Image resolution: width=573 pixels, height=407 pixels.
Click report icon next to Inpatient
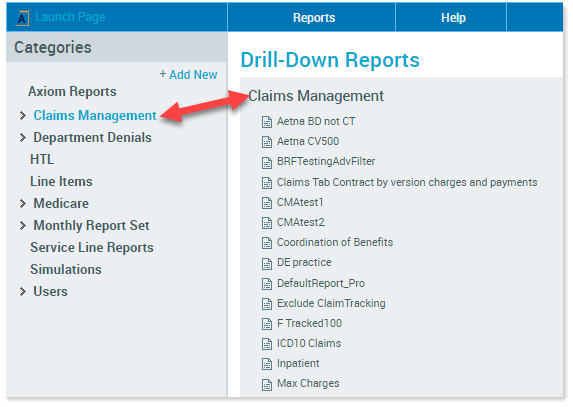pos(267,364)
